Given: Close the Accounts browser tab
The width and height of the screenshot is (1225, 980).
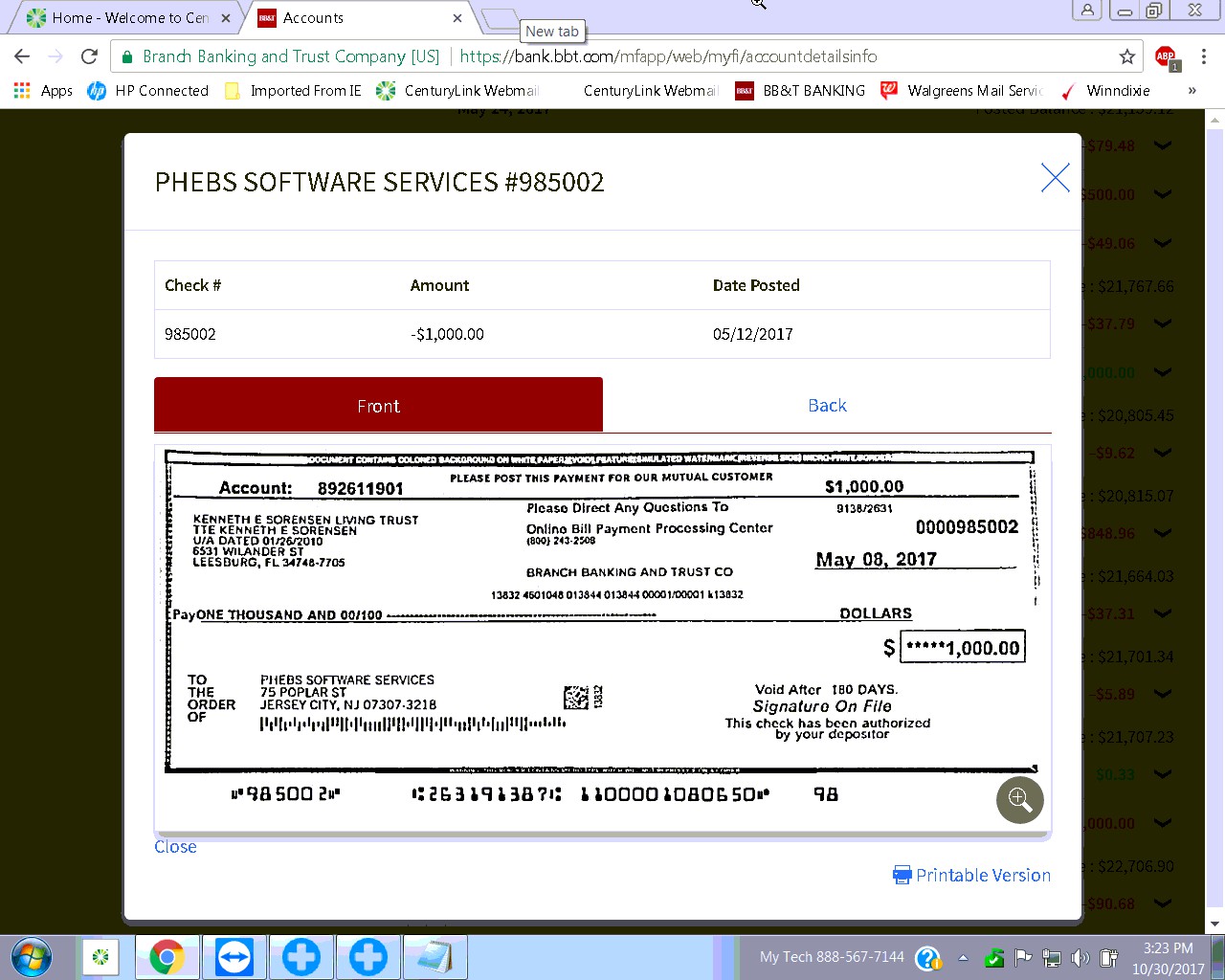Looking at the screenshot, I should (457, 18).
